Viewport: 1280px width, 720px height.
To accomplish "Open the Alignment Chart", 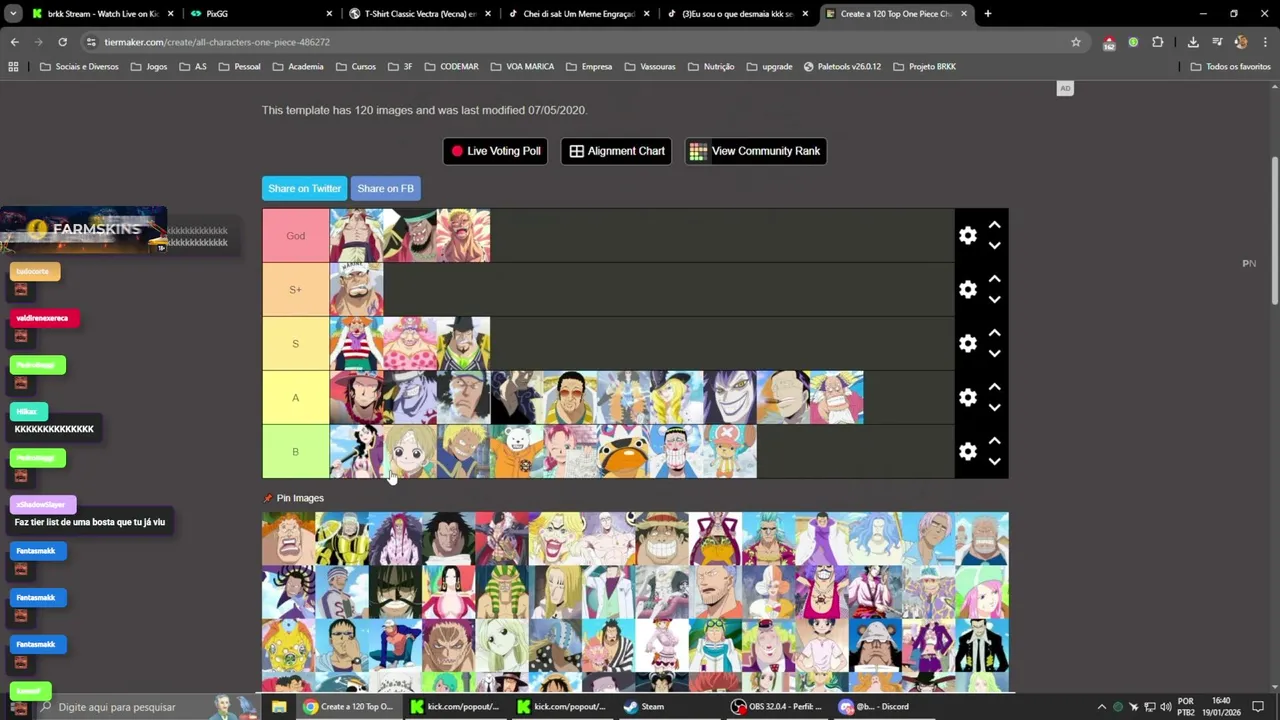I will click(x=616, y=151).
